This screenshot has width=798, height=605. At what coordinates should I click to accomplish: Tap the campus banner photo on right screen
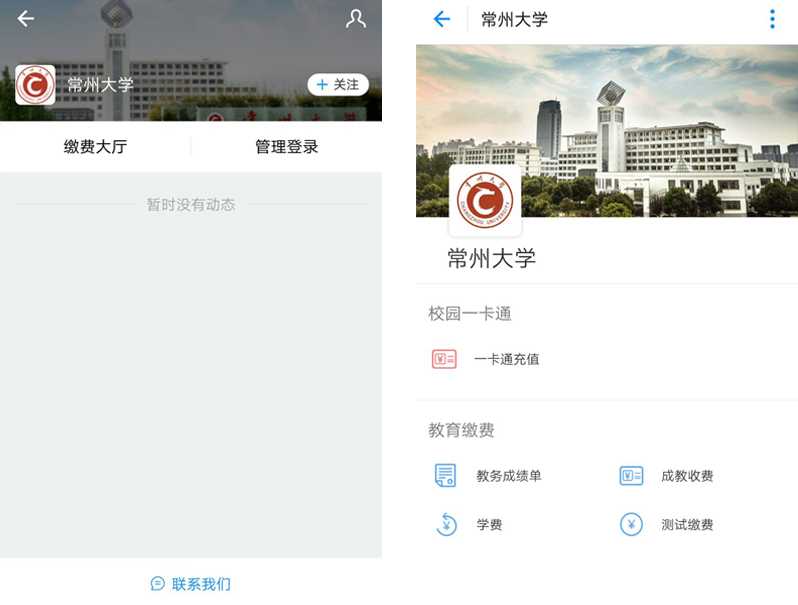[607, 130]
